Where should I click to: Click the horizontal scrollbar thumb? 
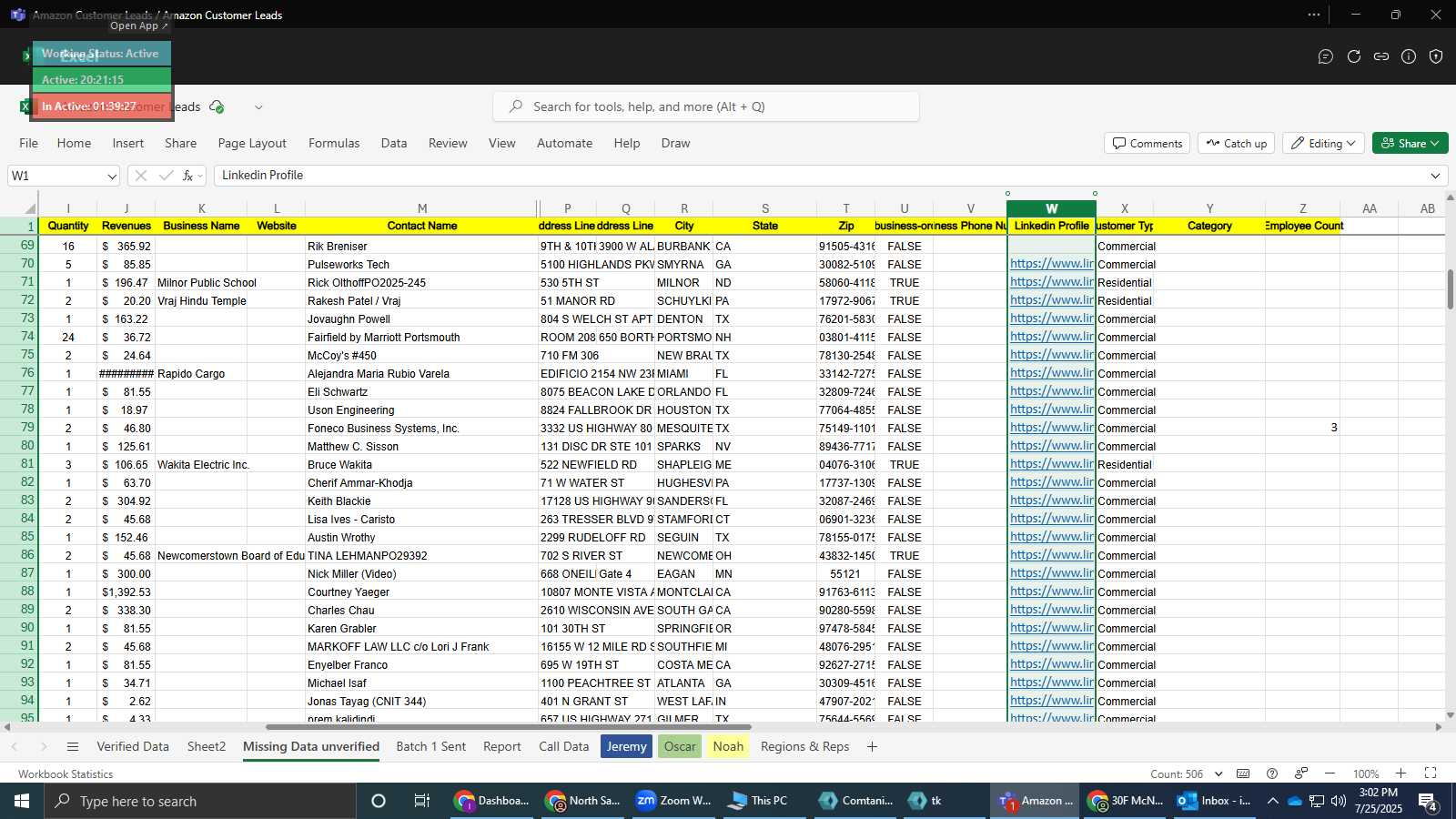tap(508, 727)
